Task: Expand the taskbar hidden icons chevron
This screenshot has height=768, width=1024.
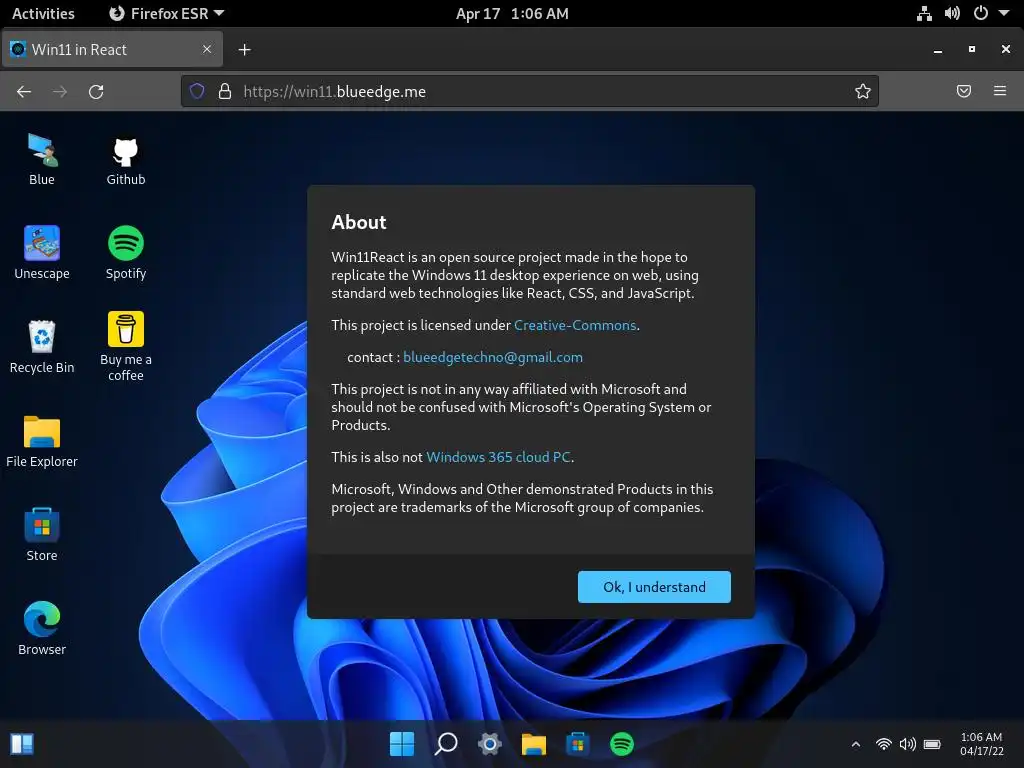Action: click(x=856, y=744)
